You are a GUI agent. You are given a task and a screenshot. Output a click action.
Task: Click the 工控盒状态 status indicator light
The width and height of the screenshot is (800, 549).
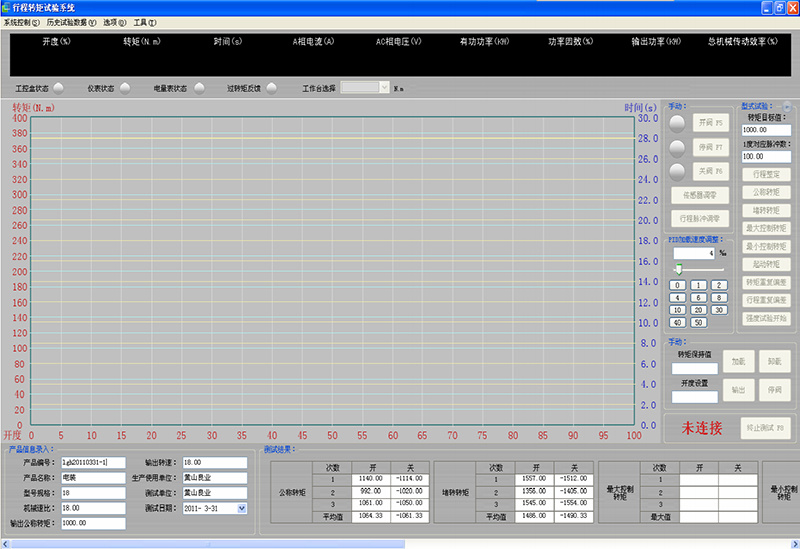59,88
